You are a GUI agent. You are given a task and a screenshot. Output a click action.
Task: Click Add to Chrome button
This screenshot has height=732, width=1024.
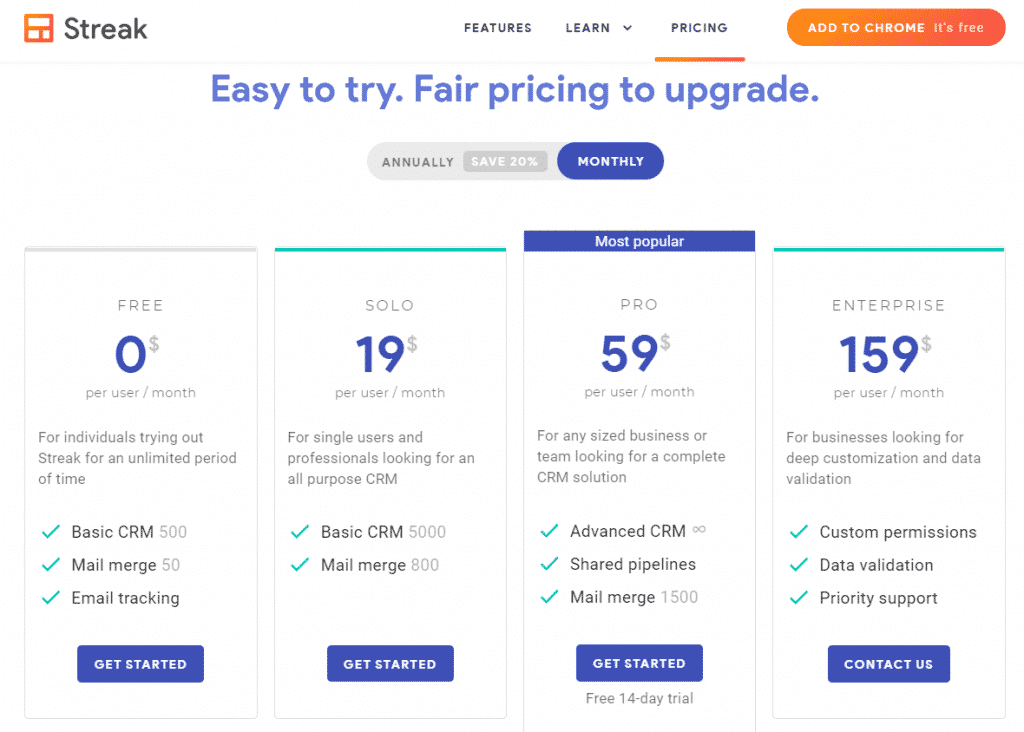pos(896,27)
